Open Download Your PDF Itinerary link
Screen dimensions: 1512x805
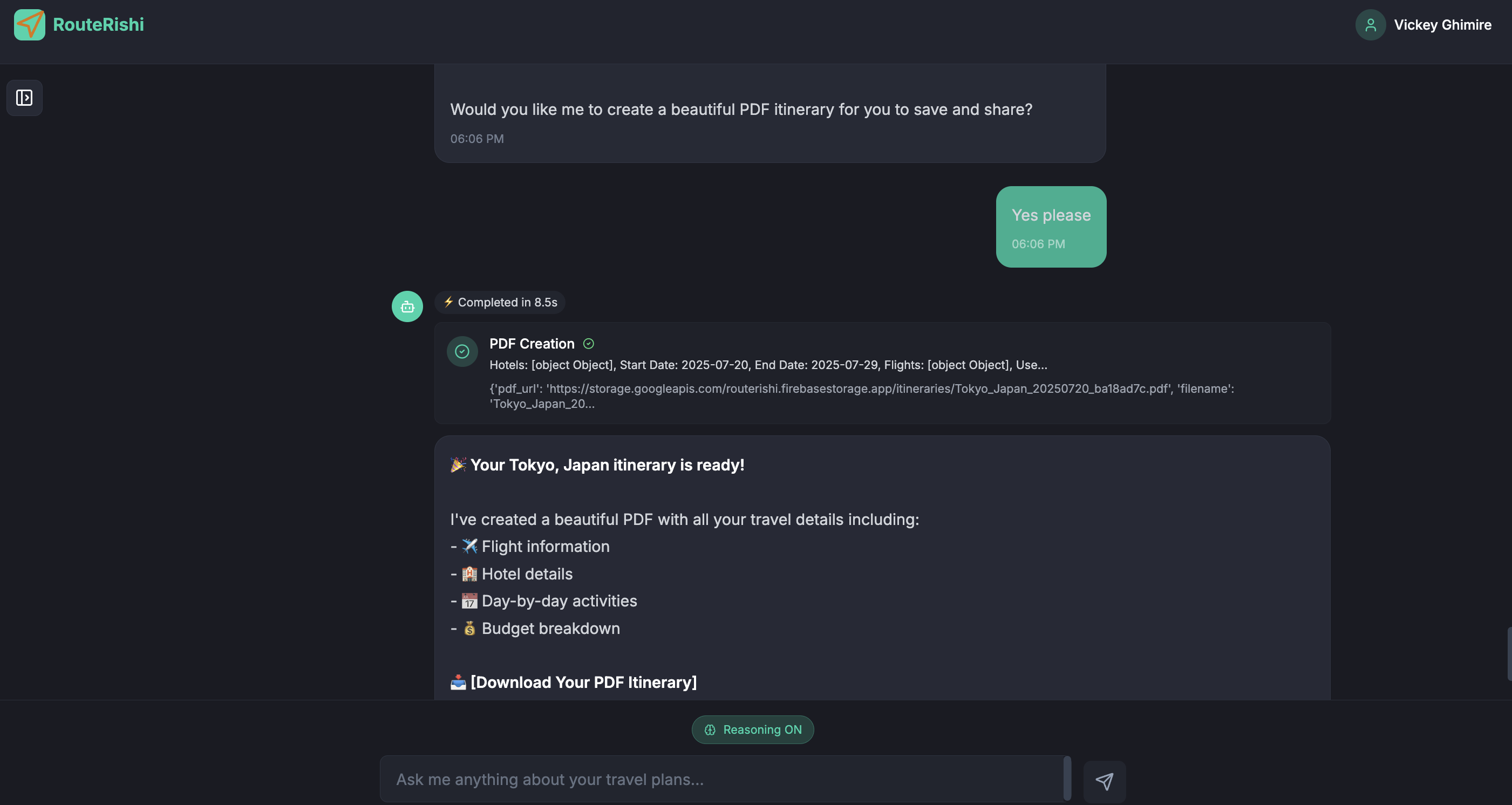point(583,683)
